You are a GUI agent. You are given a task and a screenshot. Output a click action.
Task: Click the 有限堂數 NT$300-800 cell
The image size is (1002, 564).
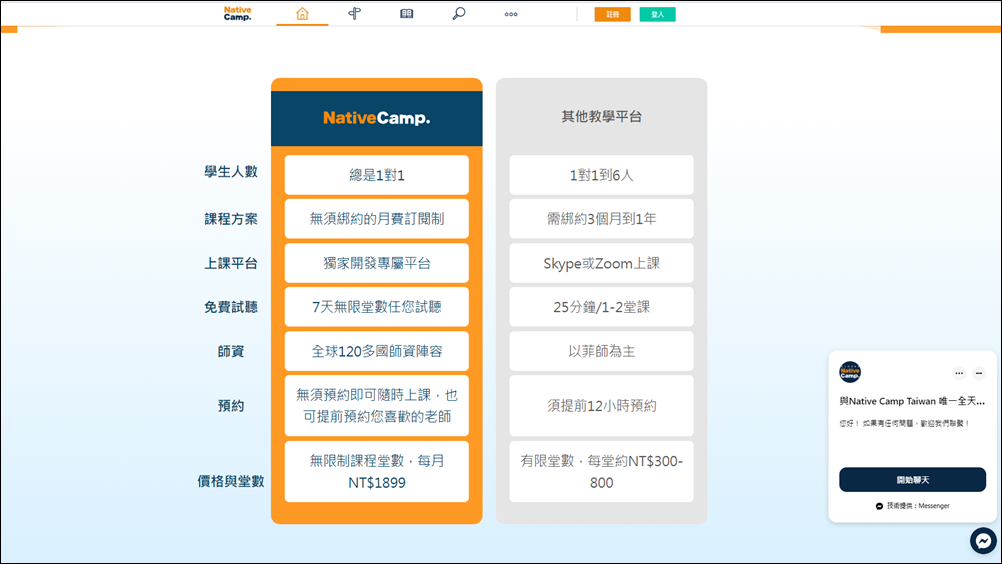601,471
